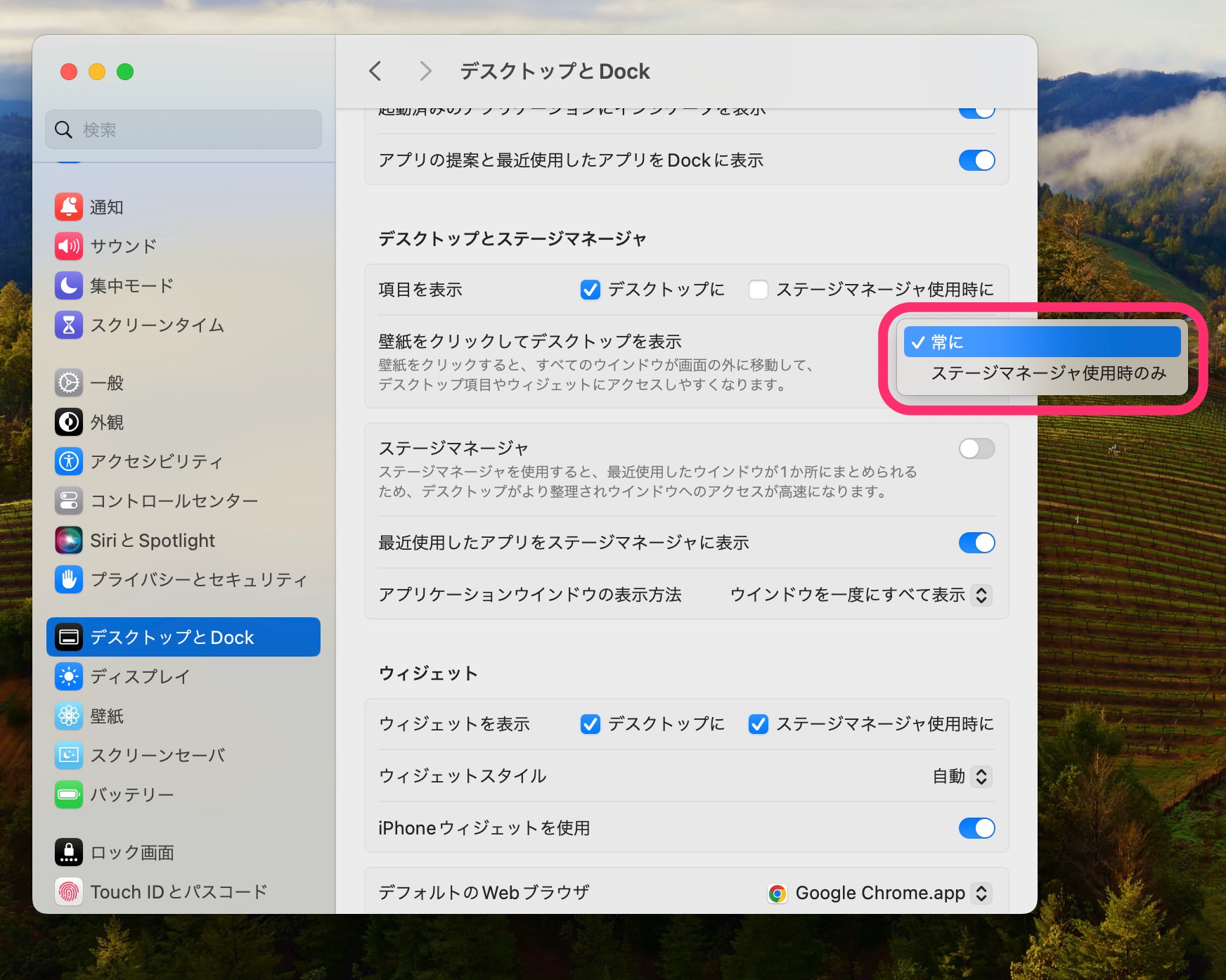Screen dimensions: 1226x980
Task: Go to 集中モード settings
Action: click(x=183, y=285)
